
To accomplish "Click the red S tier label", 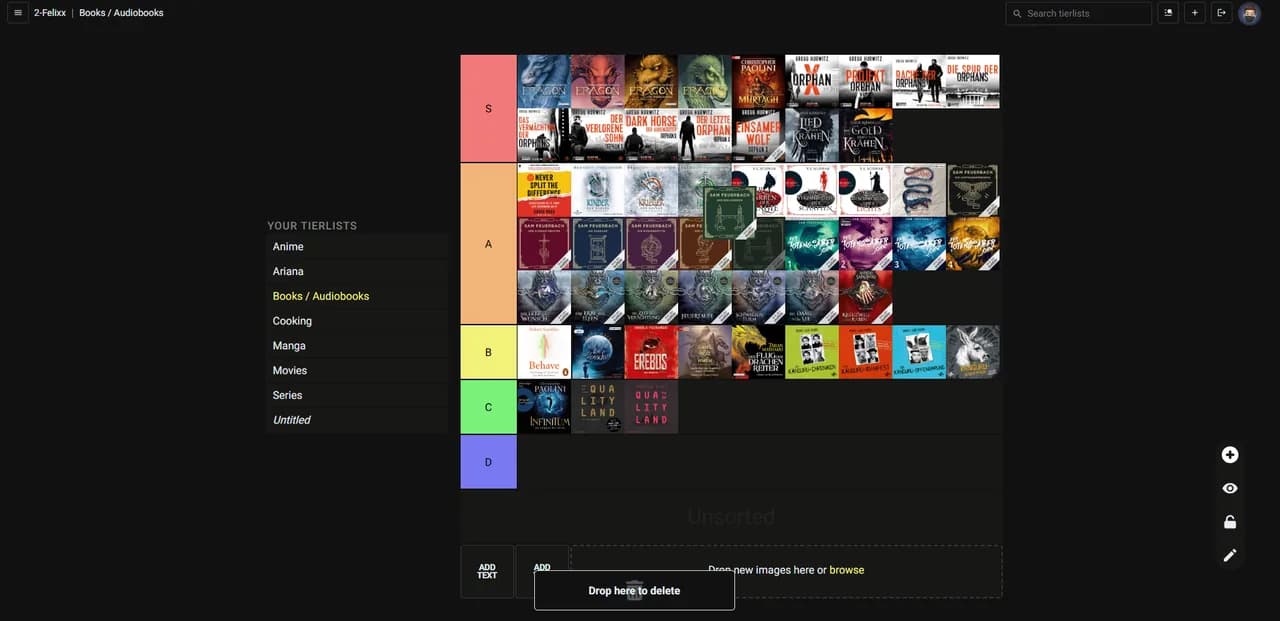I will coord(488,108).
